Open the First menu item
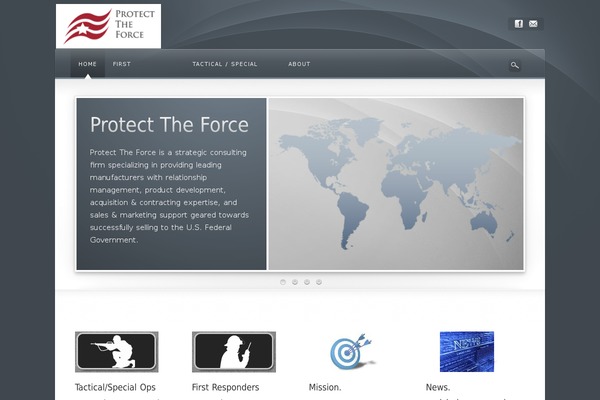 (x=122, y=64)
